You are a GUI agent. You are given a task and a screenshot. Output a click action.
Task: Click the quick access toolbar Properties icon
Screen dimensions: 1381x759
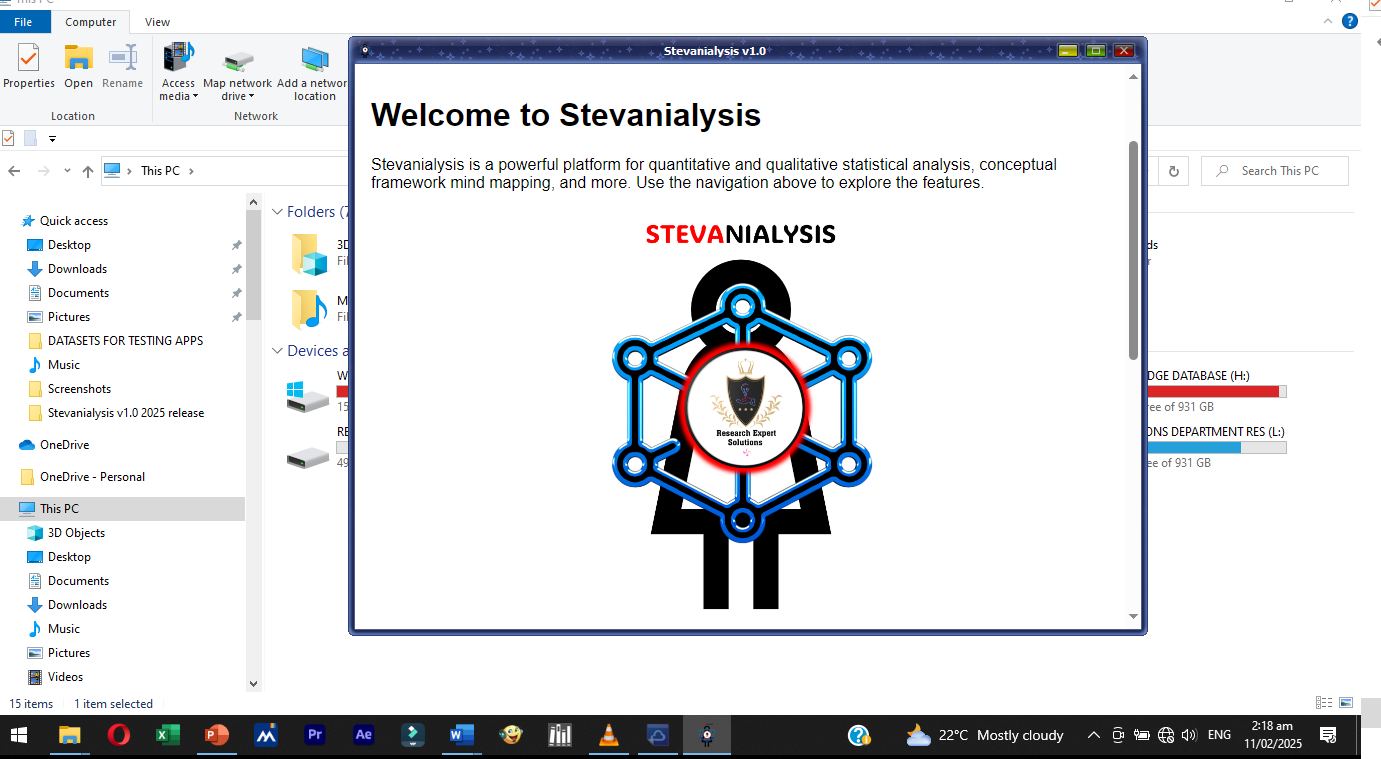tap(8, 138)
